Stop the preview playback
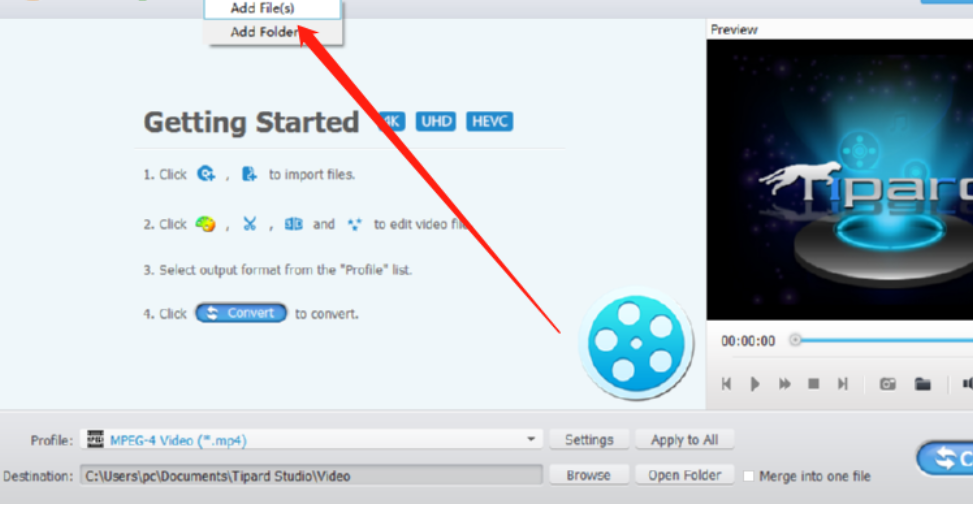 click(x=814, y=384)
